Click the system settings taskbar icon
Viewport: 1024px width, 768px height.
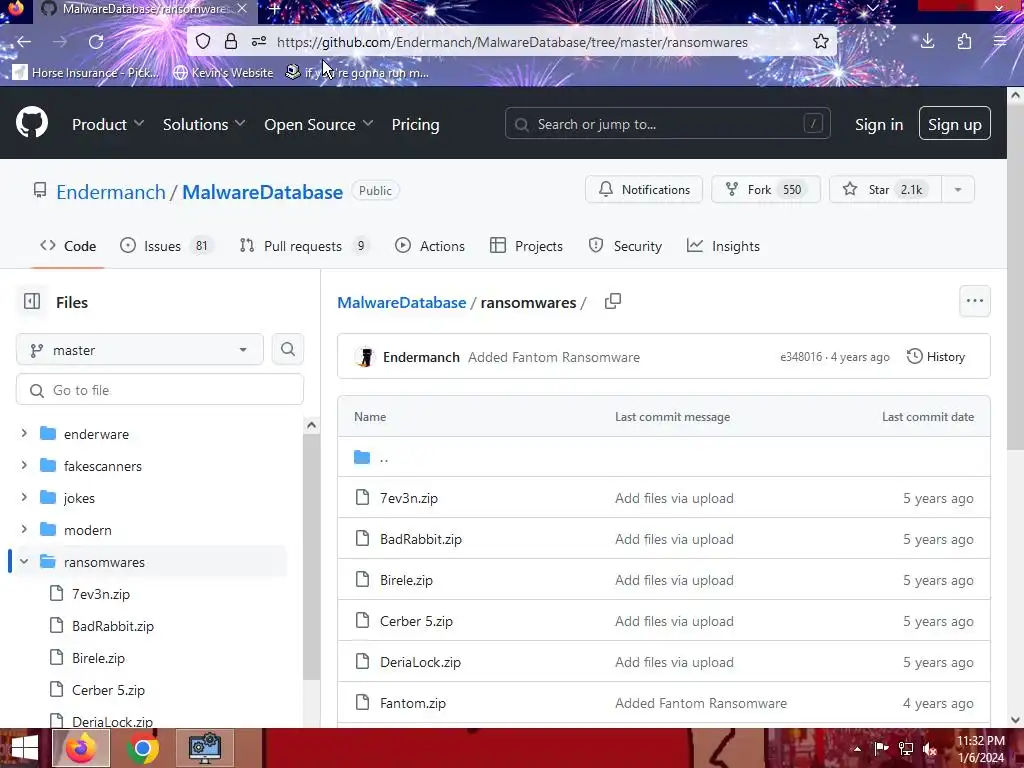click(205, 748)
